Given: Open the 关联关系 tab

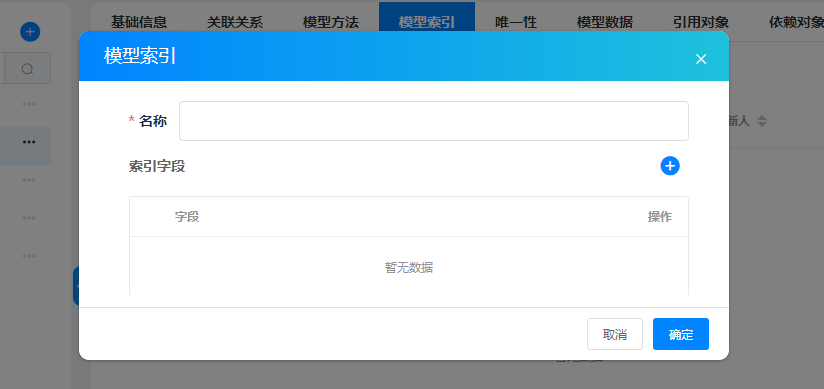Looking at the screenshot, I should point(235,22).
